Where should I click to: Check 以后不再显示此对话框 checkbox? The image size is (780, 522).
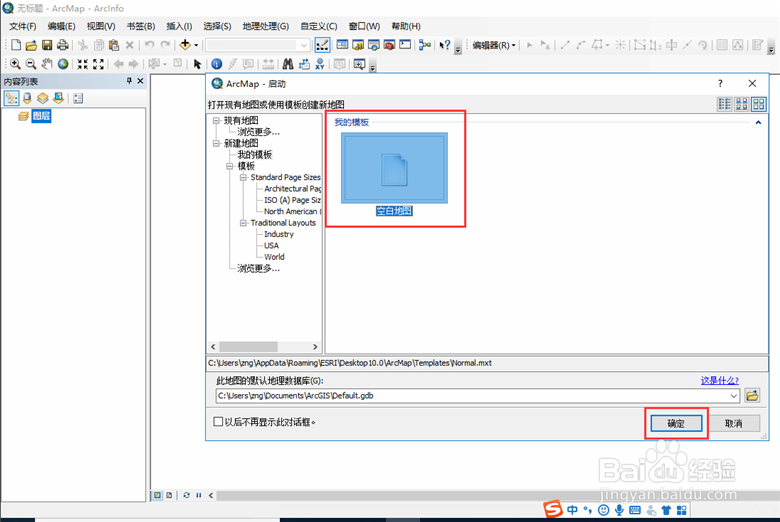(218, 422)
